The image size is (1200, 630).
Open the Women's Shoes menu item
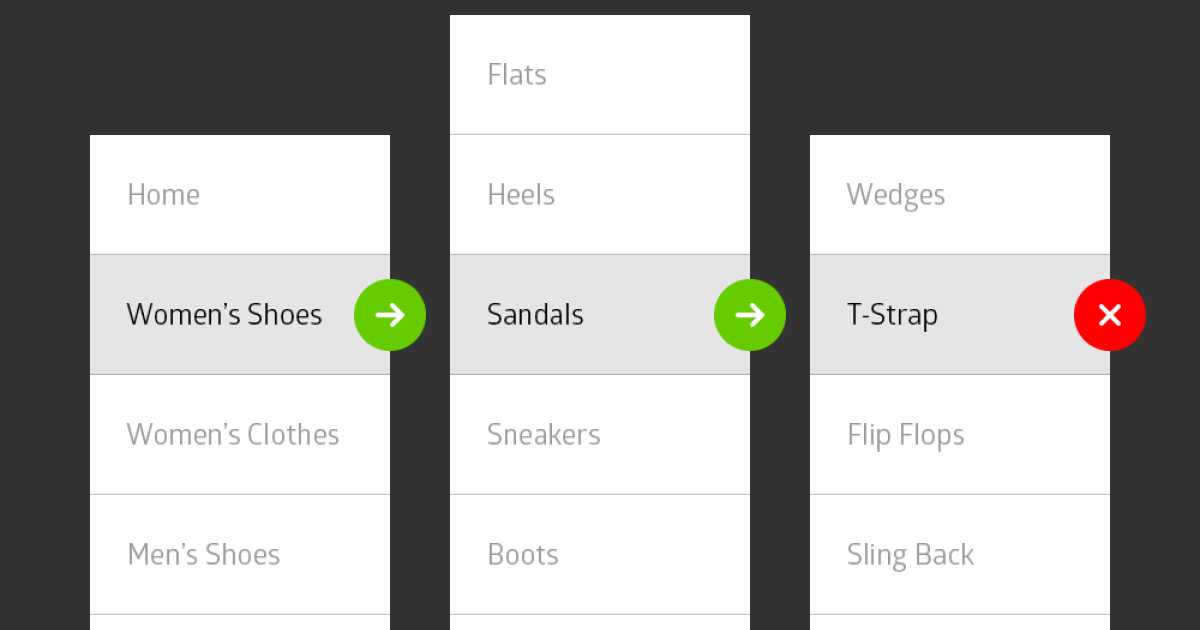[x=224, y=315]
